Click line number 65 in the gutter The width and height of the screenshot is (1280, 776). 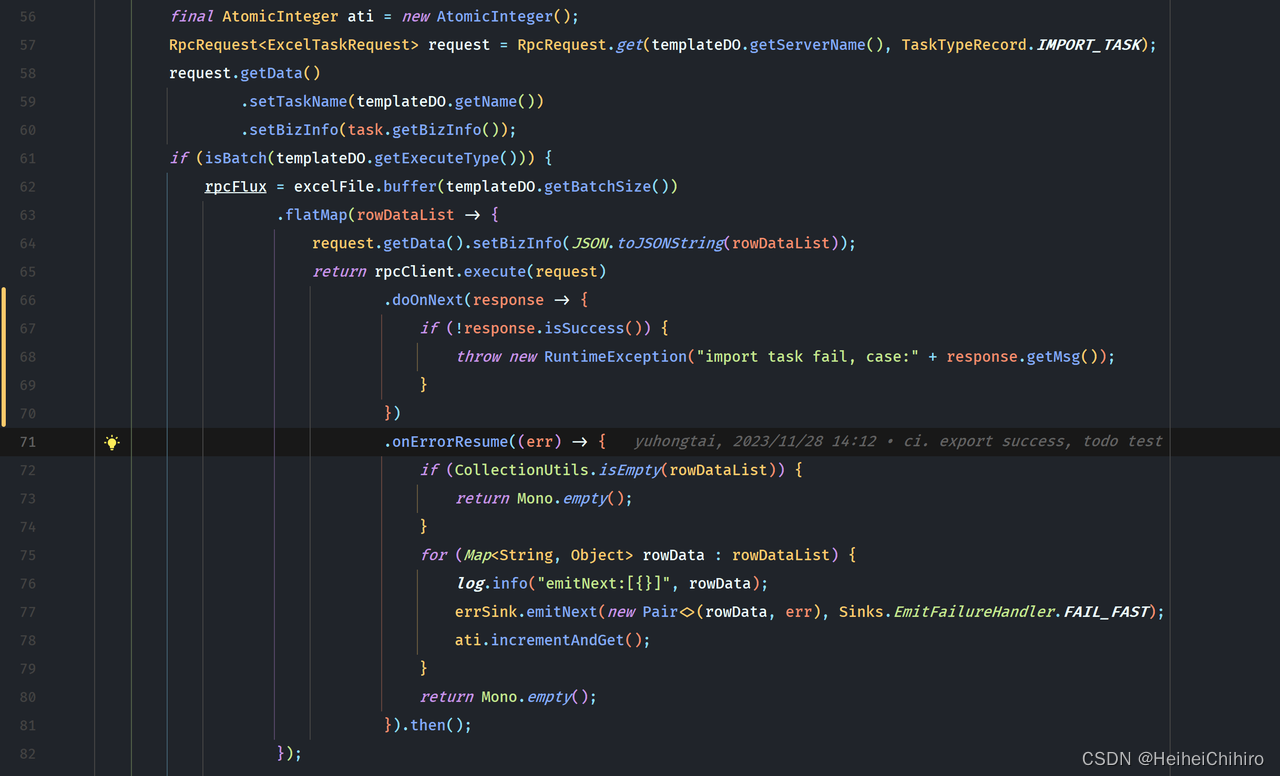point(27,272)
